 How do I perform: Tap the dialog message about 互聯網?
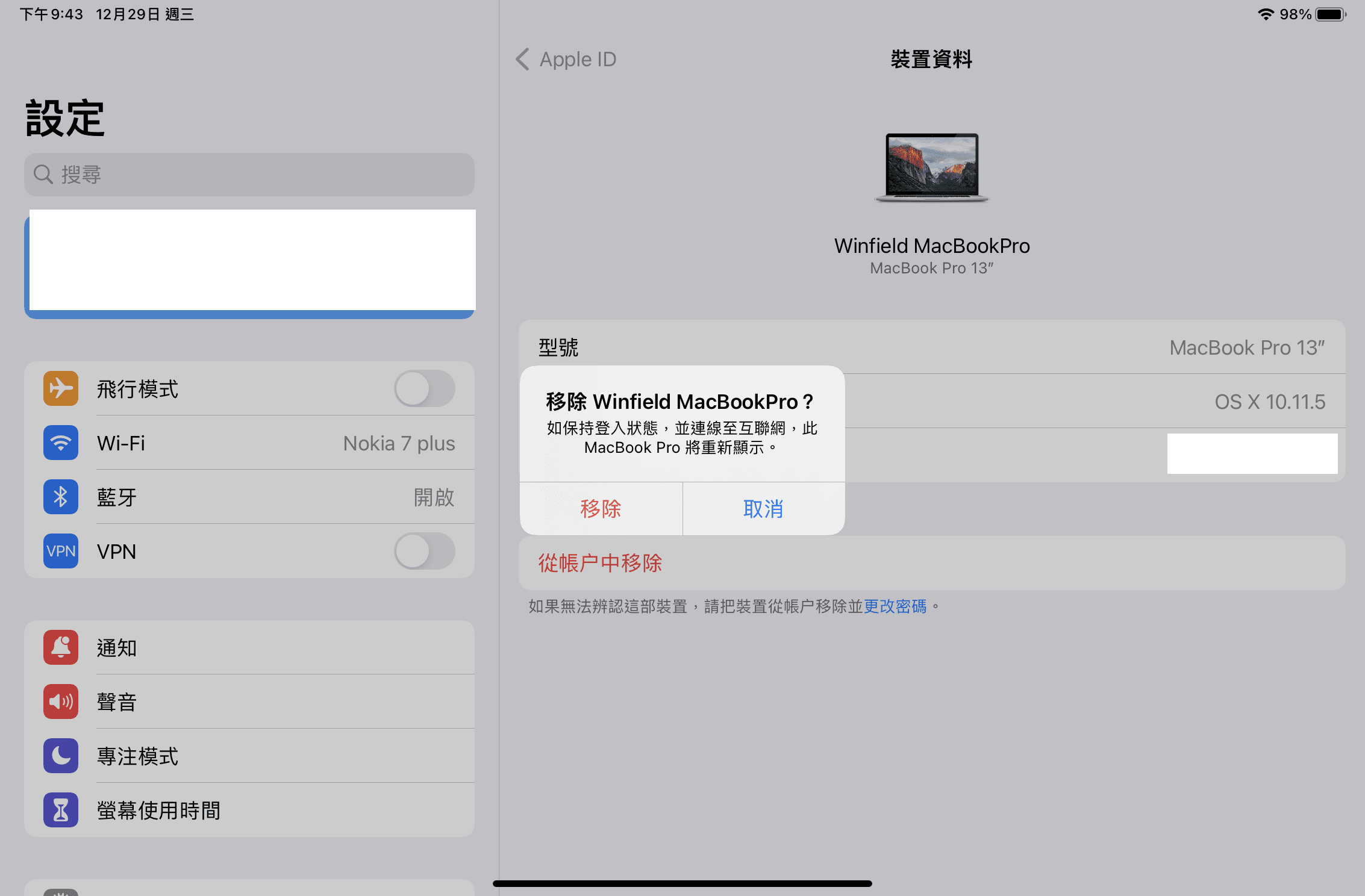click(682, 438)
